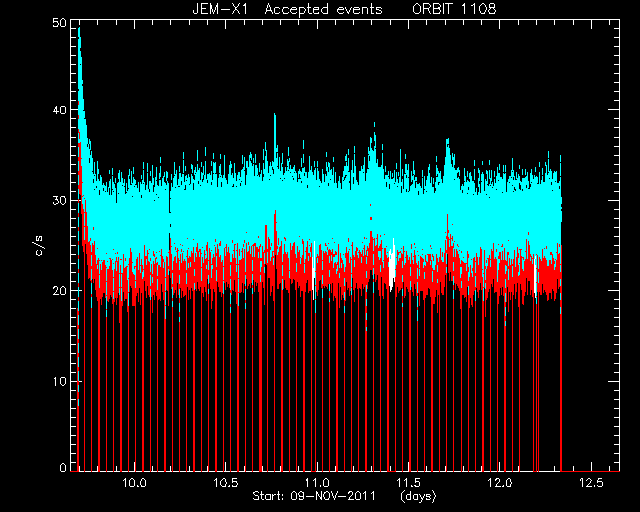The image size is (640, 512).
Task: Click the y-axis tick label 40
Action: (x=59, y=110)
